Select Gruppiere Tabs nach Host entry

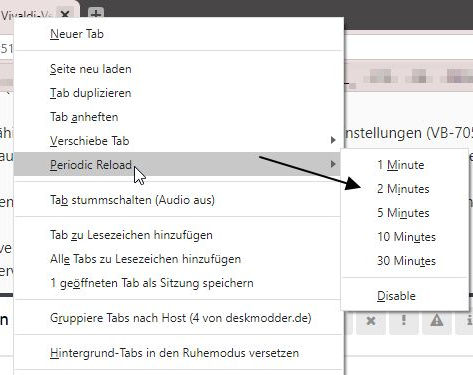(179, 318)
